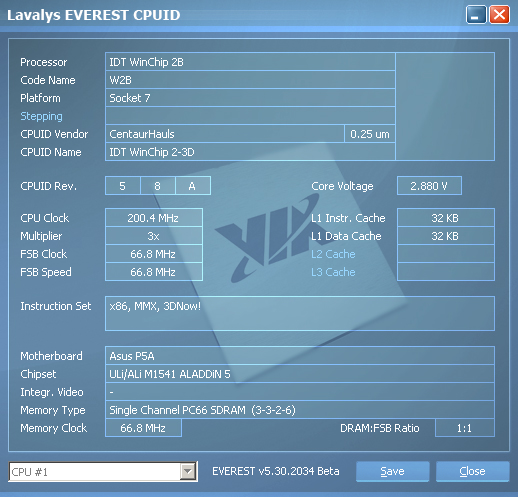
Task: Click 'Single Channel PC66 SDRAM' memory type
Action: 300,410
